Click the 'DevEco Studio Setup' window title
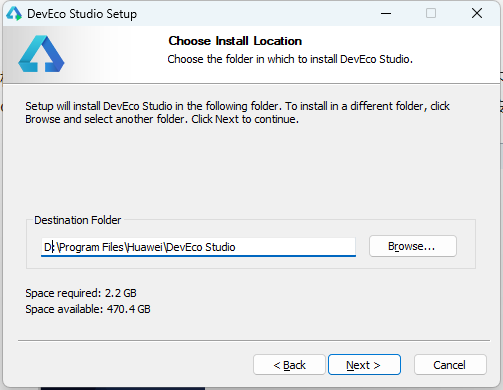 (x=82, y=14)
